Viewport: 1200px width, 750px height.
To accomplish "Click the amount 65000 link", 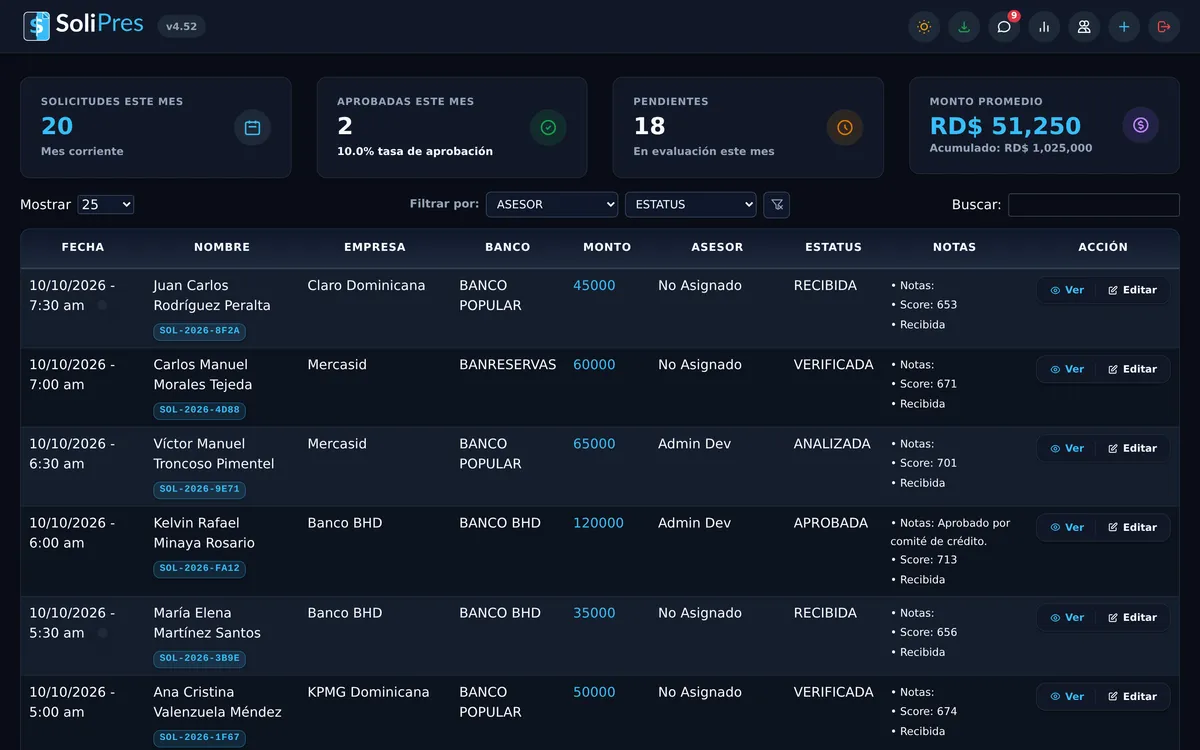I will (x=594, y=444).
